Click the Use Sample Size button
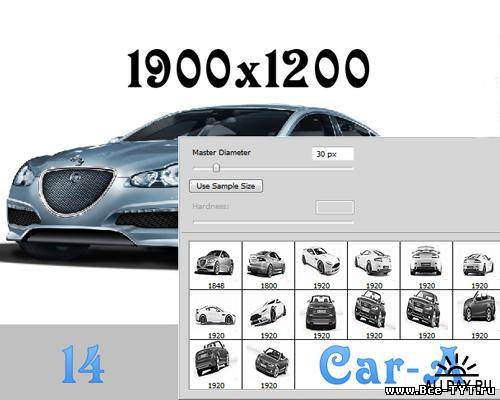The width and height of the screenshot is (500, 400). [x=226, y=186]
